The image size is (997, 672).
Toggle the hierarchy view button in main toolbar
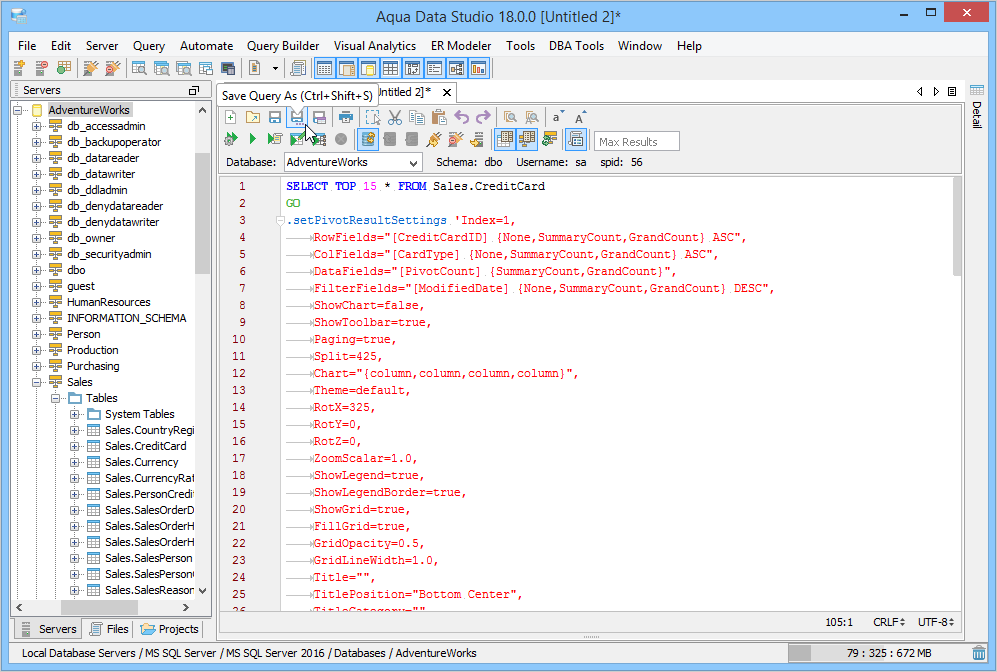coord(457,68)
